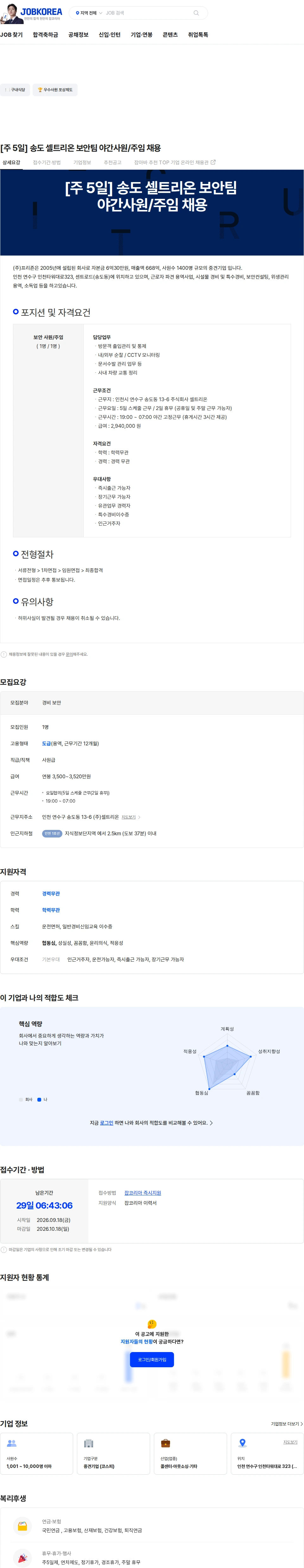
Task: Open 지도보기 in the 위치 card
Action: coord(290,1442)
